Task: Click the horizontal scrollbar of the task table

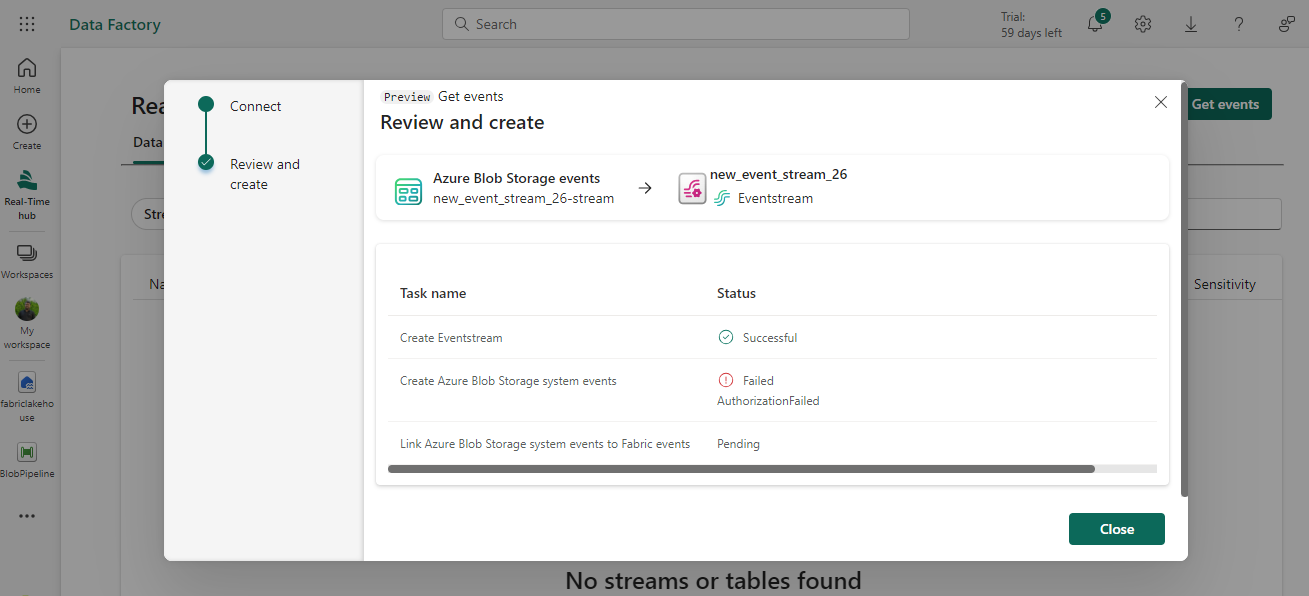Action: (x=741, y=468)
